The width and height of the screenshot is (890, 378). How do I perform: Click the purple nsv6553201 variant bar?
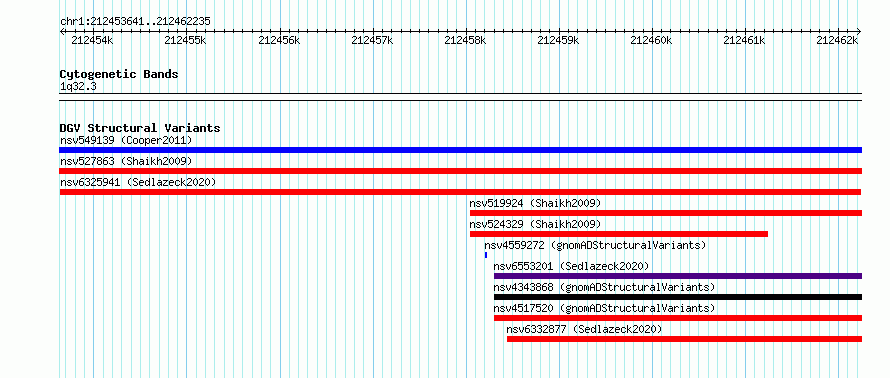click(678, 276)
